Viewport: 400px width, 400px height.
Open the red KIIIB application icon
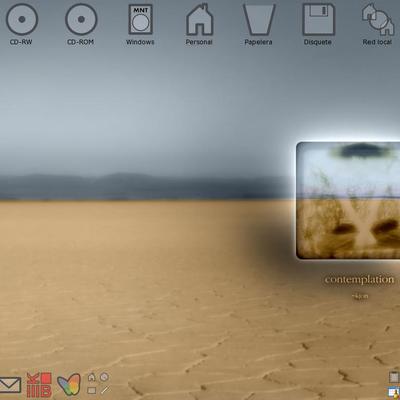click(39, 385)
